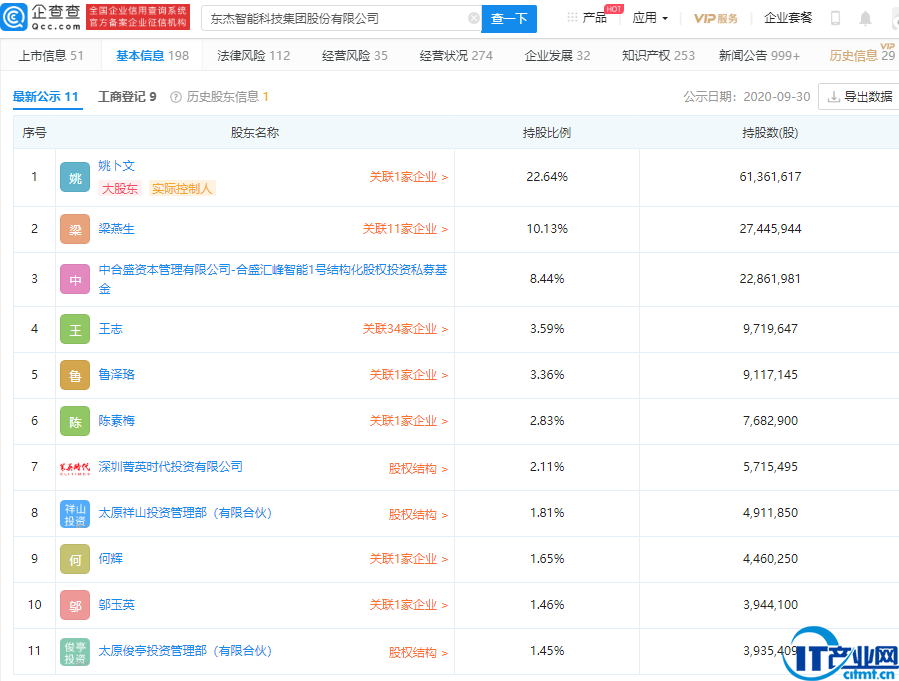
Task: Expand 鲁泽珞 关联1家企业
Action: click(x=409, y=375)
